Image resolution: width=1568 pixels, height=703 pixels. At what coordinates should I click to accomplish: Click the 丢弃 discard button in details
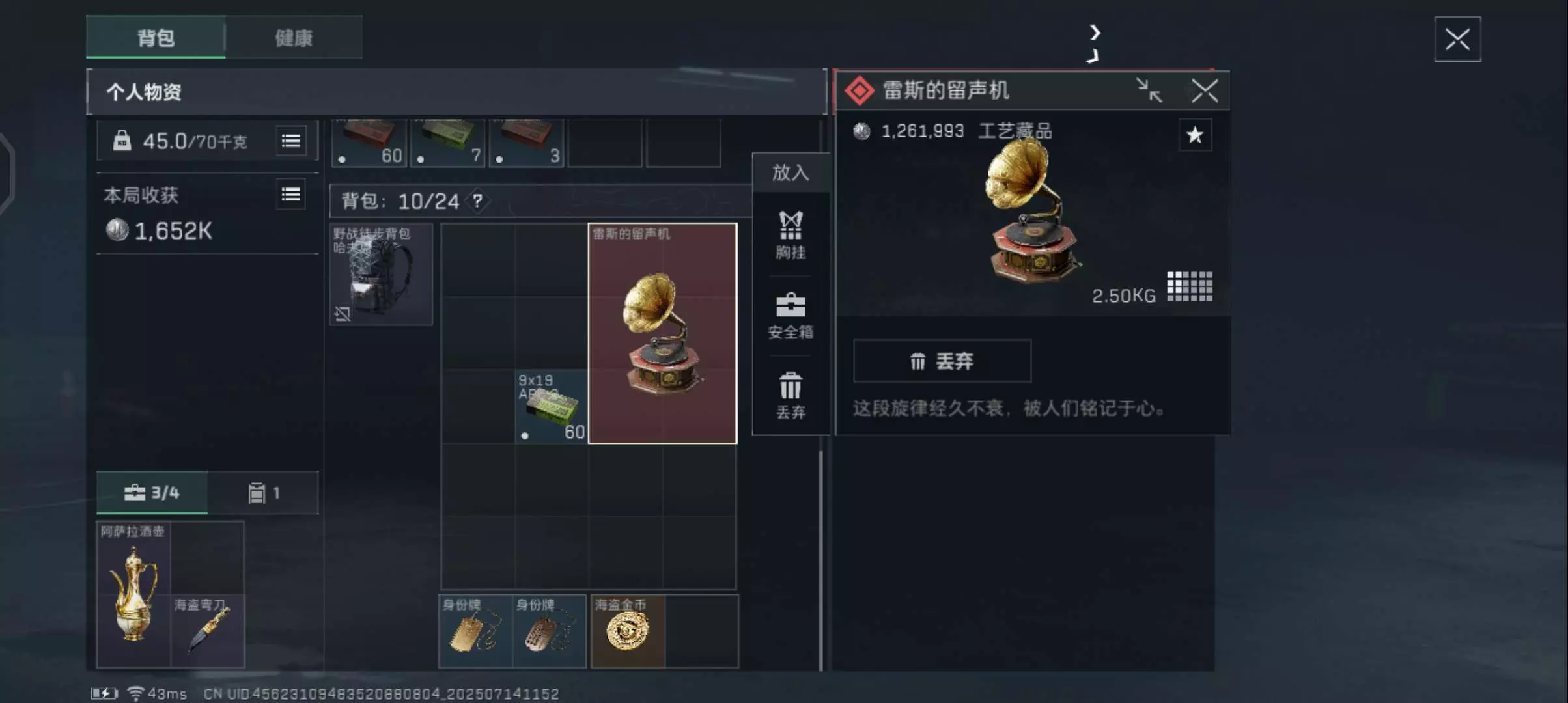(942, 361)
